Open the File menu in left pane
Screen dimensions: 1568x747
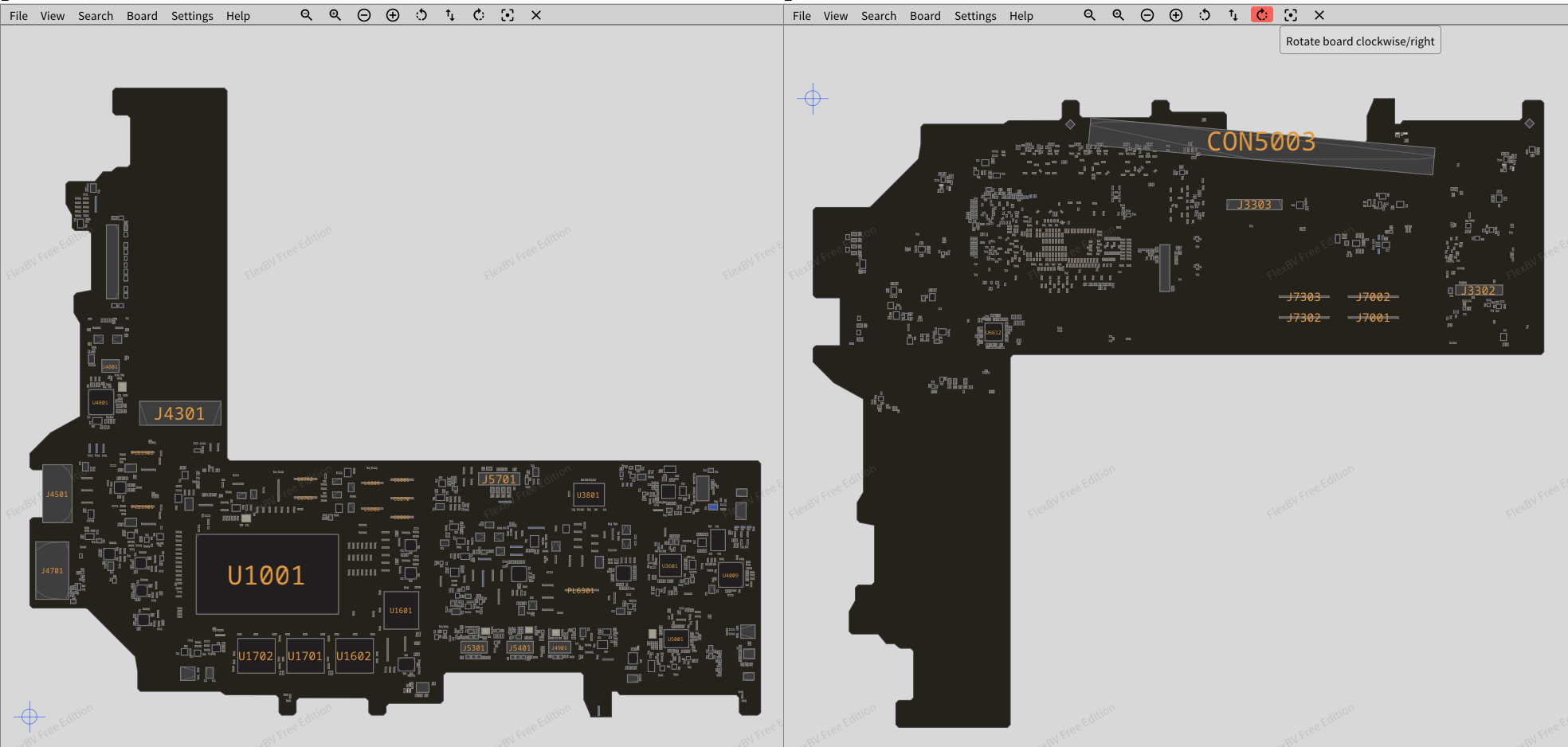[x=18, y=16]
